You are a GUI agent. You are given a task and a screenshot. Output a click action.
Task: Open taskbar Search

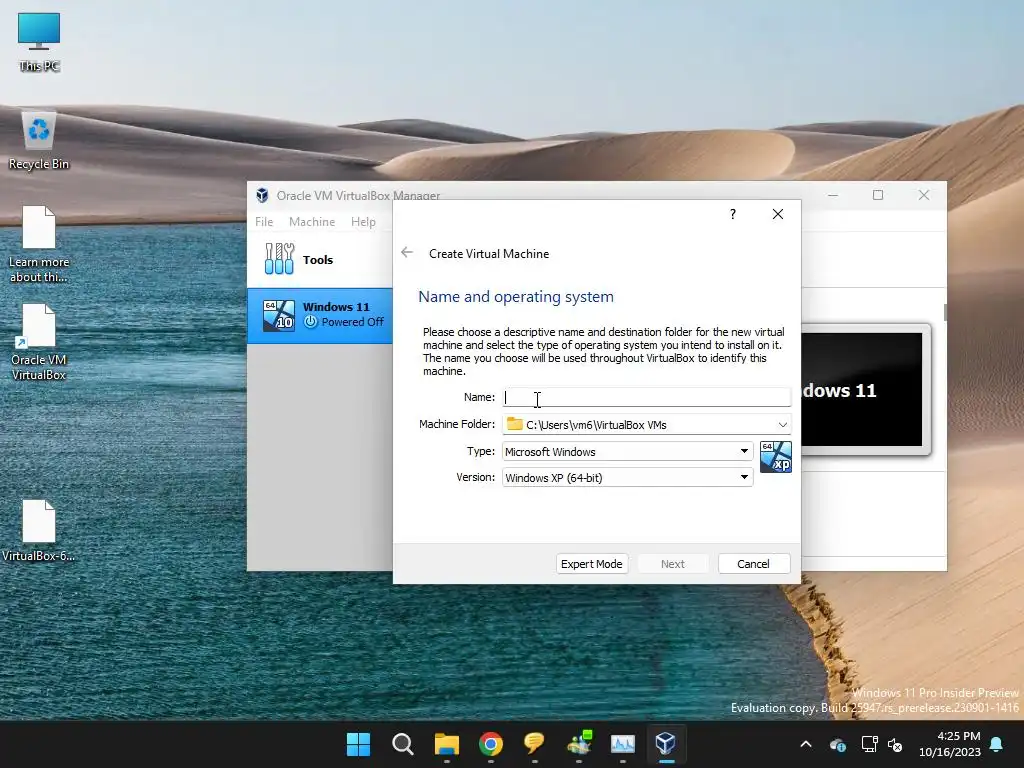pyautogui.click(x=403, y=744)
